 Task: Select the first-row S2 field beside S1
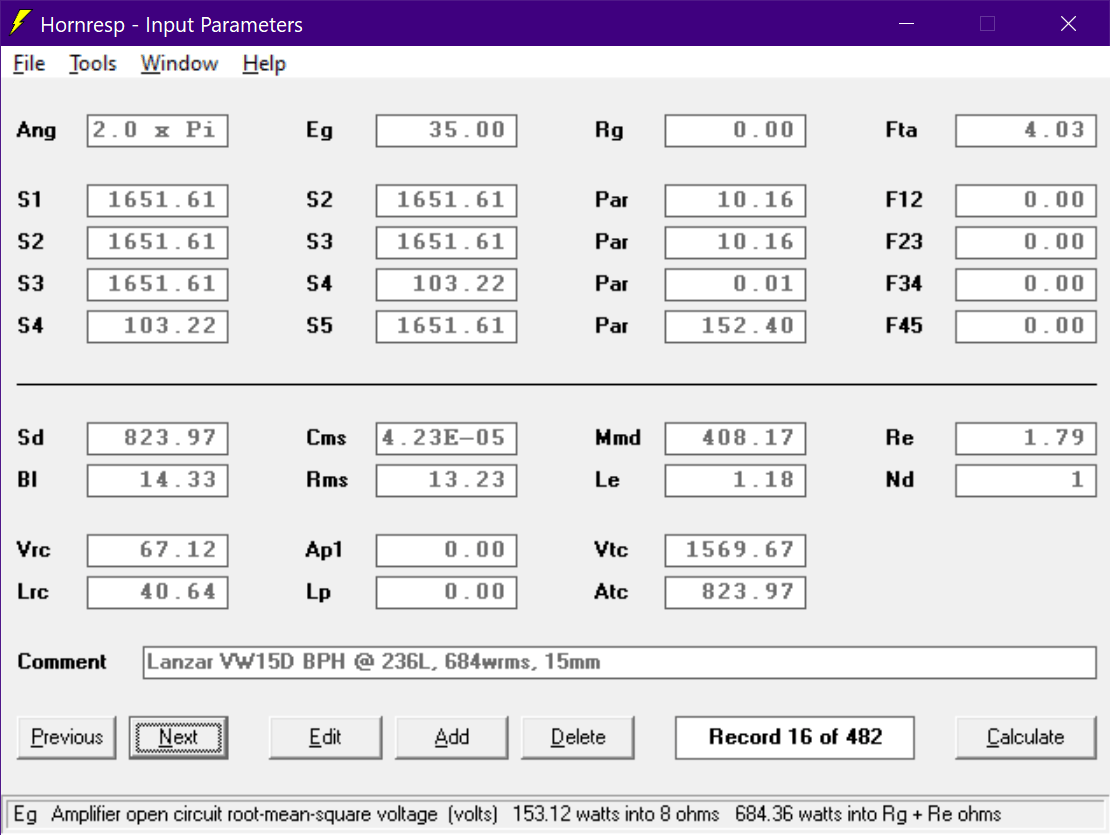(x=446, y=201)
